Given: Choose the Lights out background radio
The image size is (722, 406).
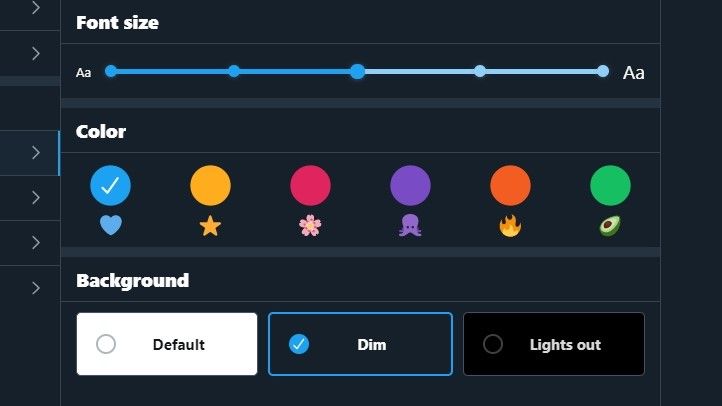Looking at the screenshot, I should [x=493, y=344].
